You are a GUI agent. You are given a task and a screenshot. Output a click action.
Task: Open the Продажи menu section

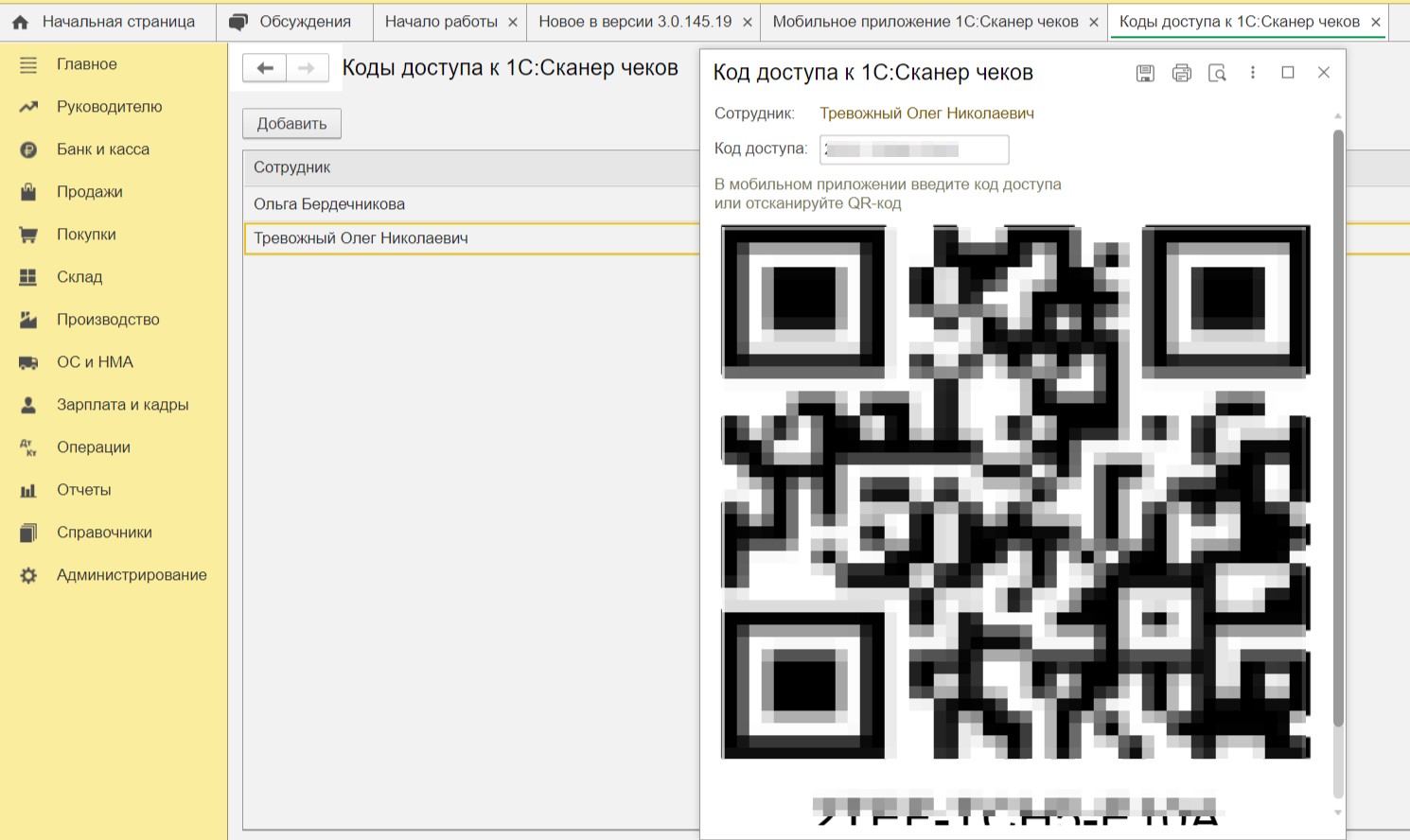tap(90, 192)
